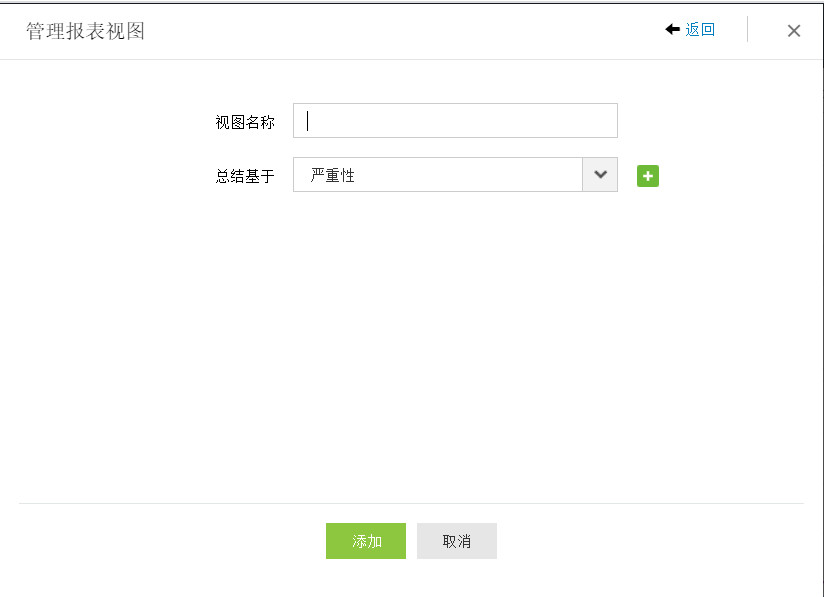Add another summary field using plus icon
The height and width of the screenshot is (597, 824).
tap(648, 176)
